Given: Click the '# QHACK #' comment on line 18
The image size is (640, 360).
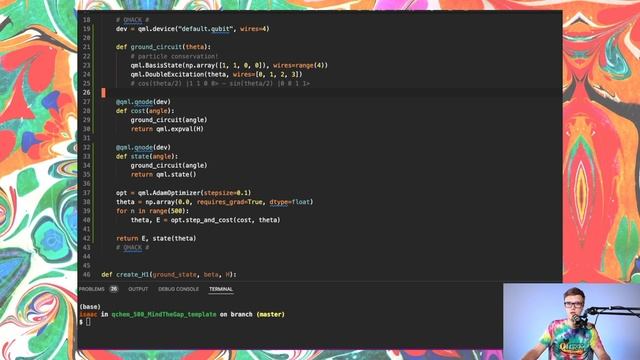Looking at the screenshot, I should tap(132, 20).
